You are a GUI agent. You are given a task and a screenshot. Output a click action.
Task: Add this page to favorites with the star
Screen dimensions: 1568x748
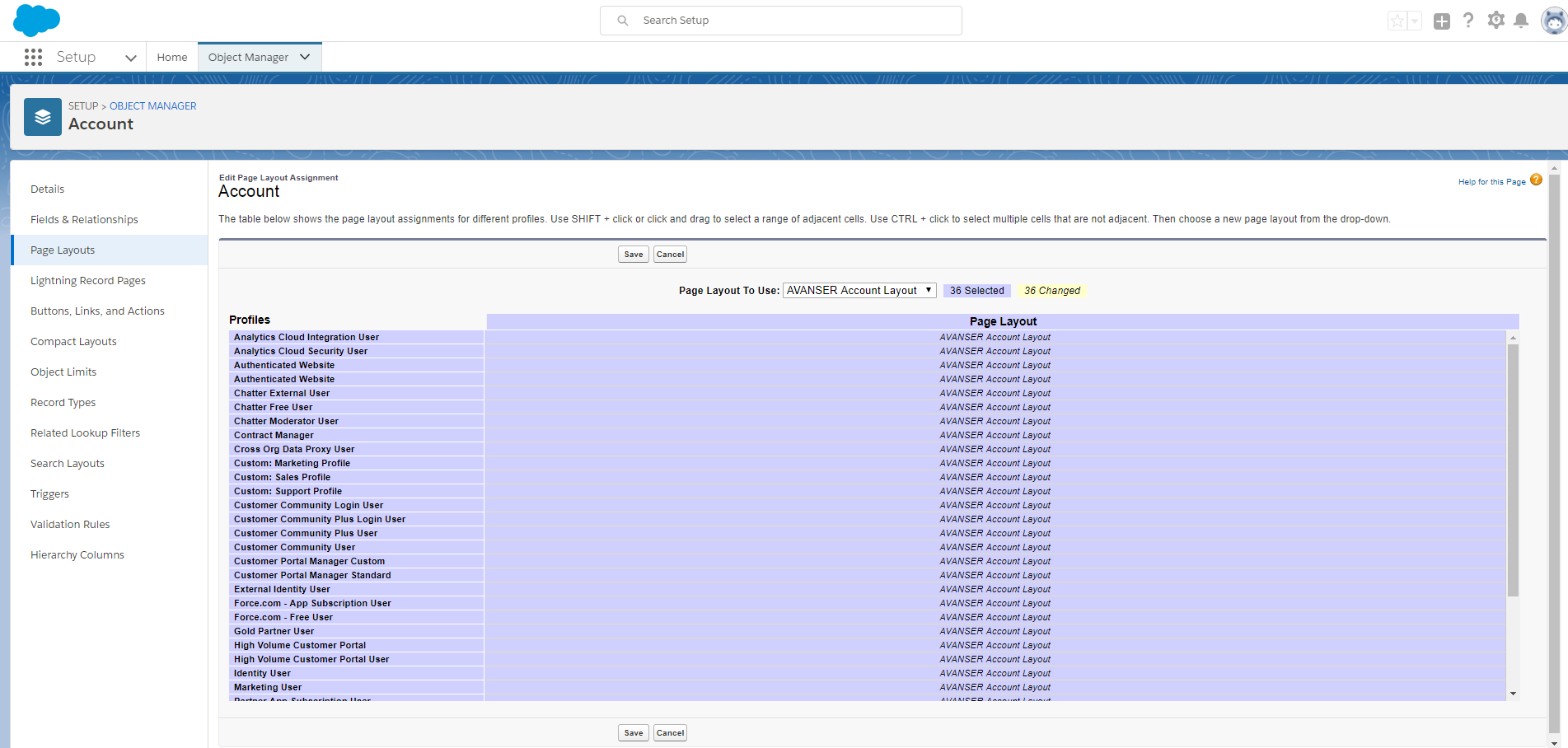(1397, 21)
